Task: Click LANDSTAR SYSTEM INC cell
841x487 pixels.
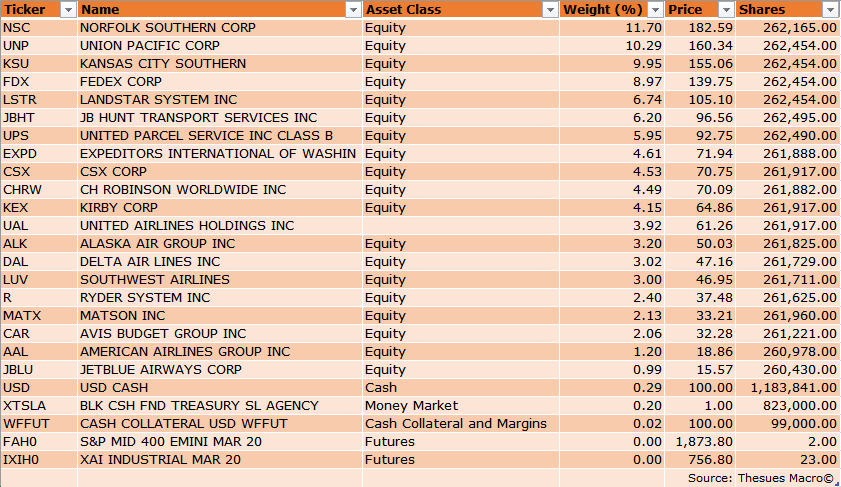Action: click(220, 100)
